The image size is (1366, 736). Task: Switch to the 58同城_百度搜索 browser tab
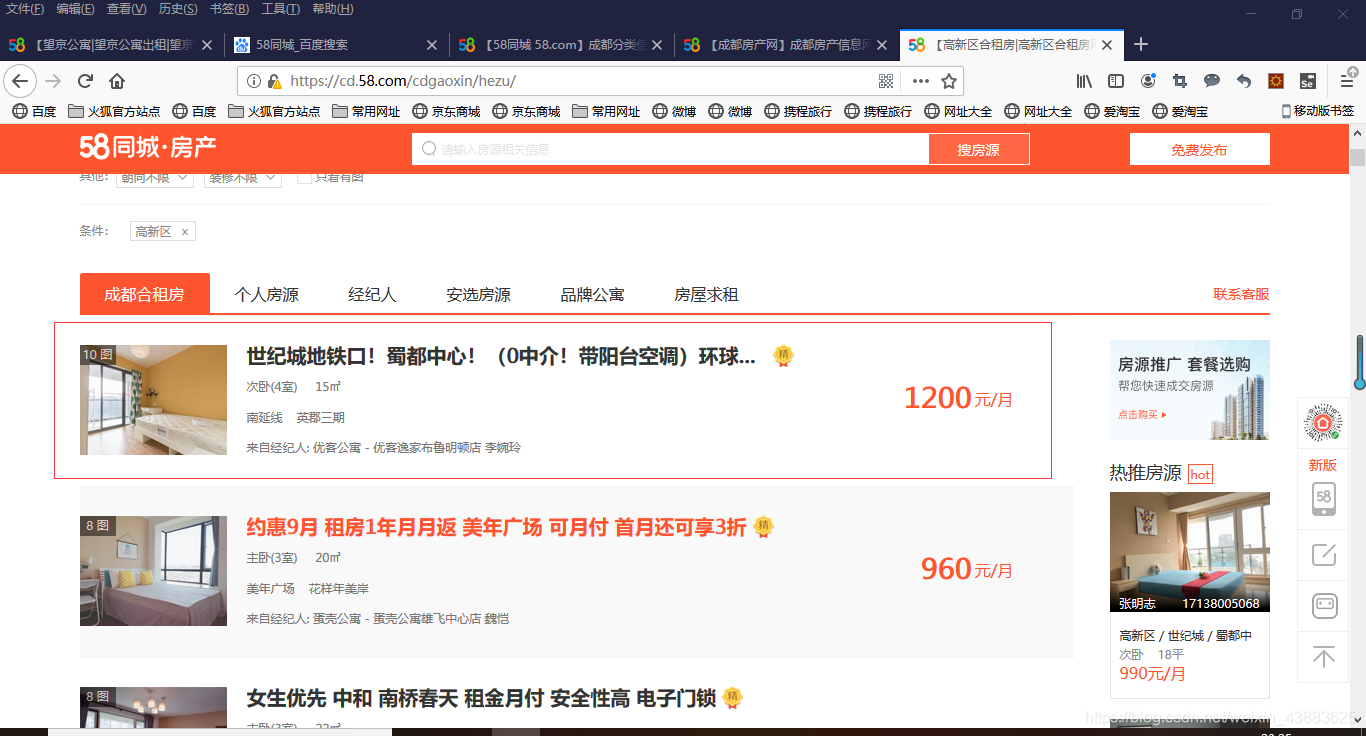(x=336, y=45)
